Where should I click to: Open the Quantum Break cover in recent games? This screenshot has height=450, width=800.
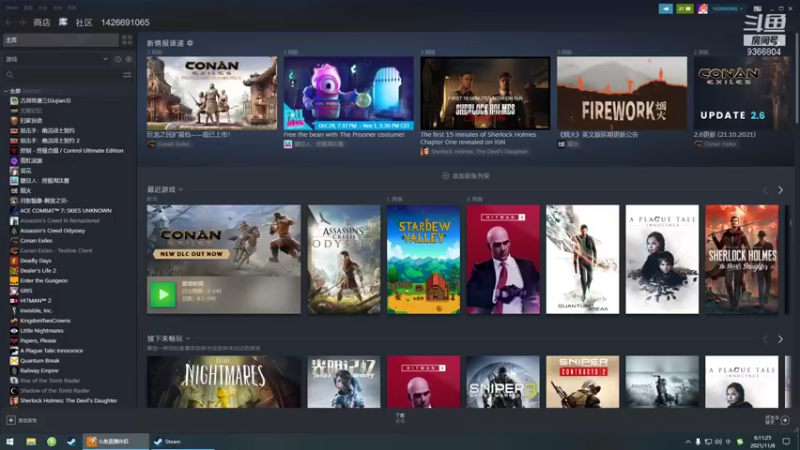coord(582,259)
